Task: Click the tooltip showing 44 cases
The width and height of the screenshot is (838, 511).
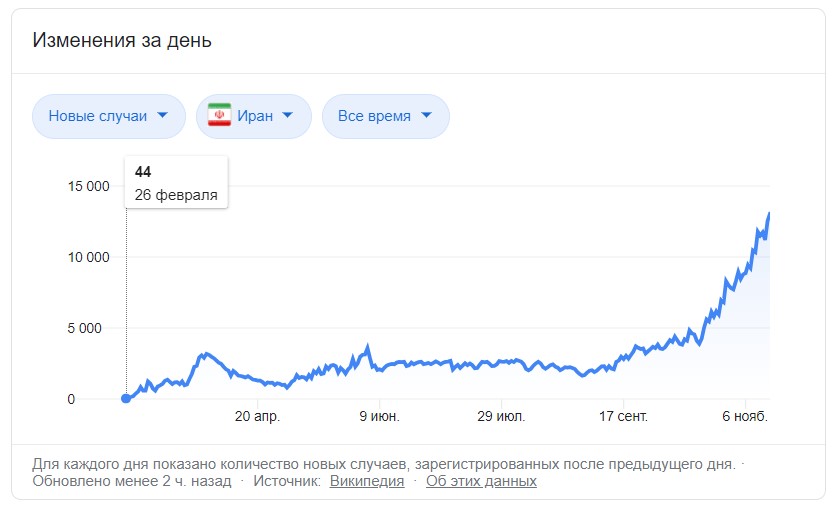Action: (176, 182)
